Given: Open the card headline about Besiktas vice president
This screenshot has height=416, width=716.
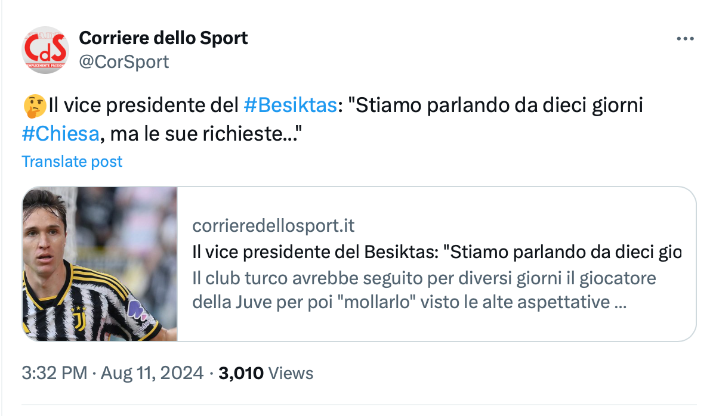Looking at the screenshot, I should pos(436,251).
